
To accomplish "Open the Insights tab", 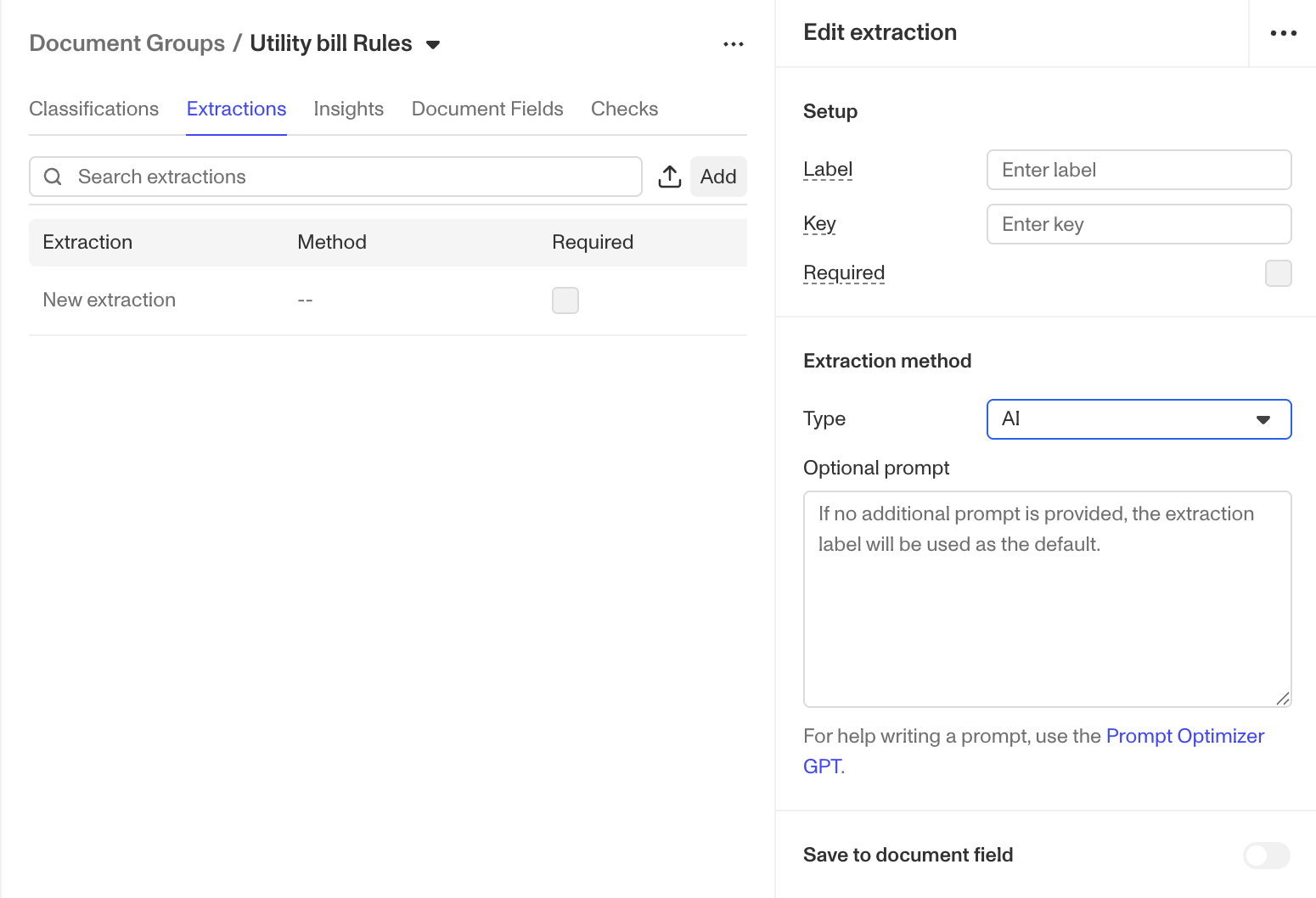I will [x=348, y=109].
